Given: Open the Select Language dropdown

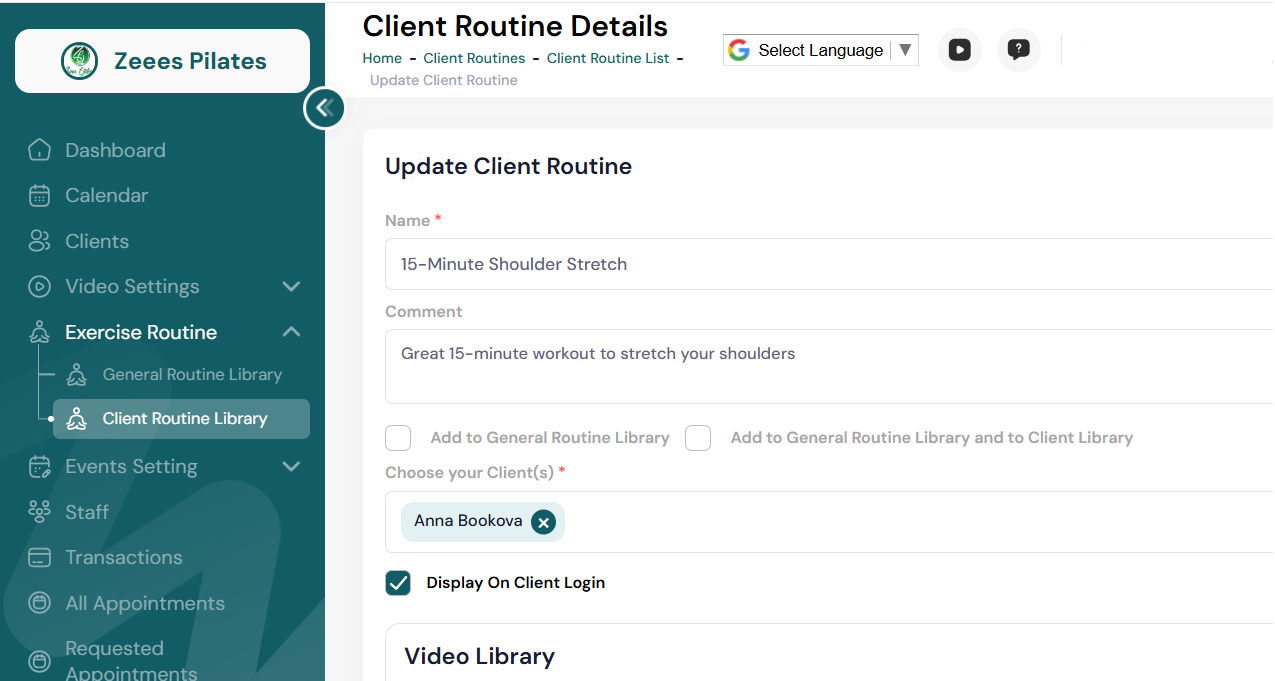Looking at the screenshot, I should click(821, 50).
